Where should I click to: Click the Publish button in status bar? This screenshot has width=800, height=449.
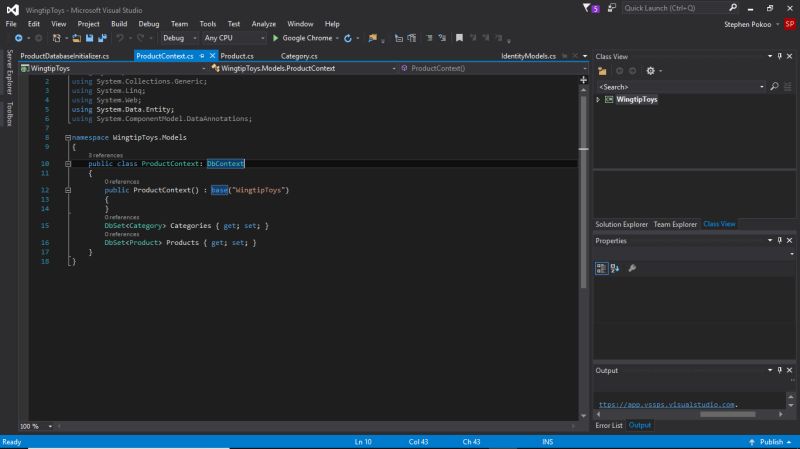[771, 442]
